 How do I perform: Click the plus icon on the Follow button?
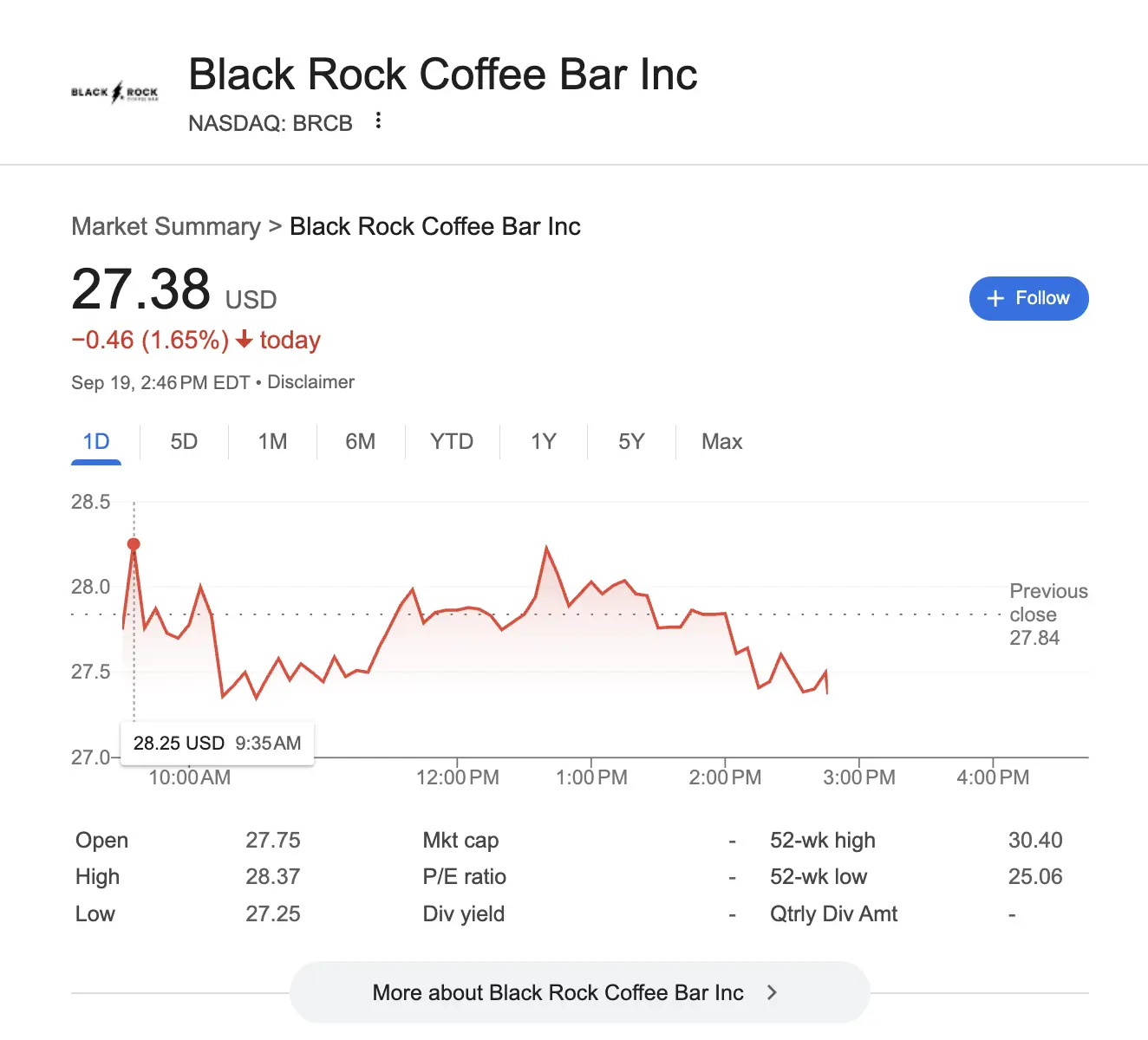coord(995,298)
